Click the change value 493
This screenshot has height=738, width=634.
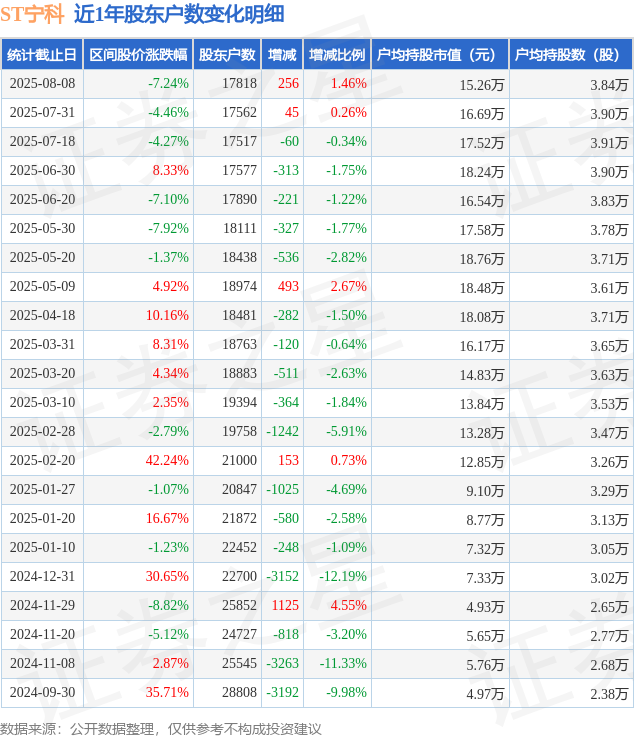pyautogui.click(x=289, y=287)
